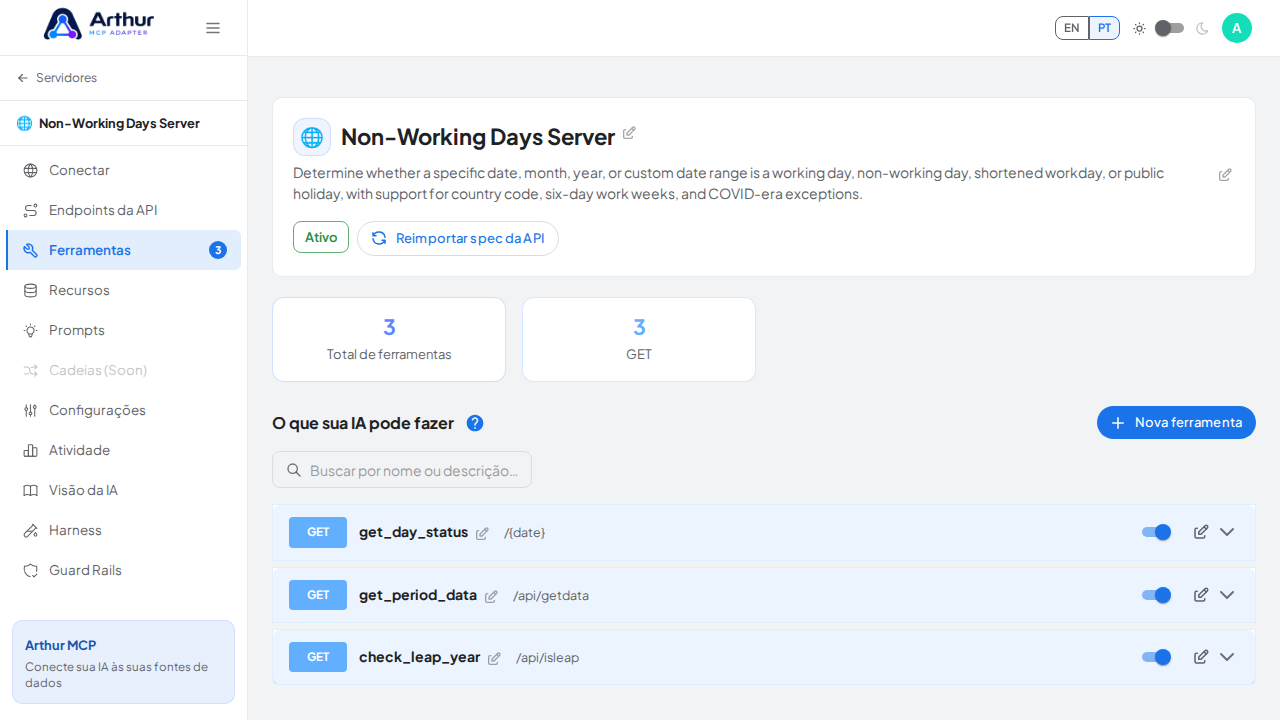Screen dimensions: 1280x720
Task: Click the sun light-theme icon
Action: click(1139, 28)
